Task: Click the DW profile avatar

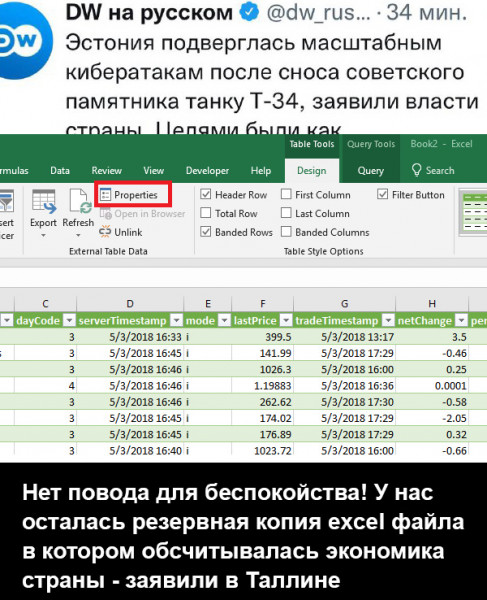Action: tap(24, 41)
